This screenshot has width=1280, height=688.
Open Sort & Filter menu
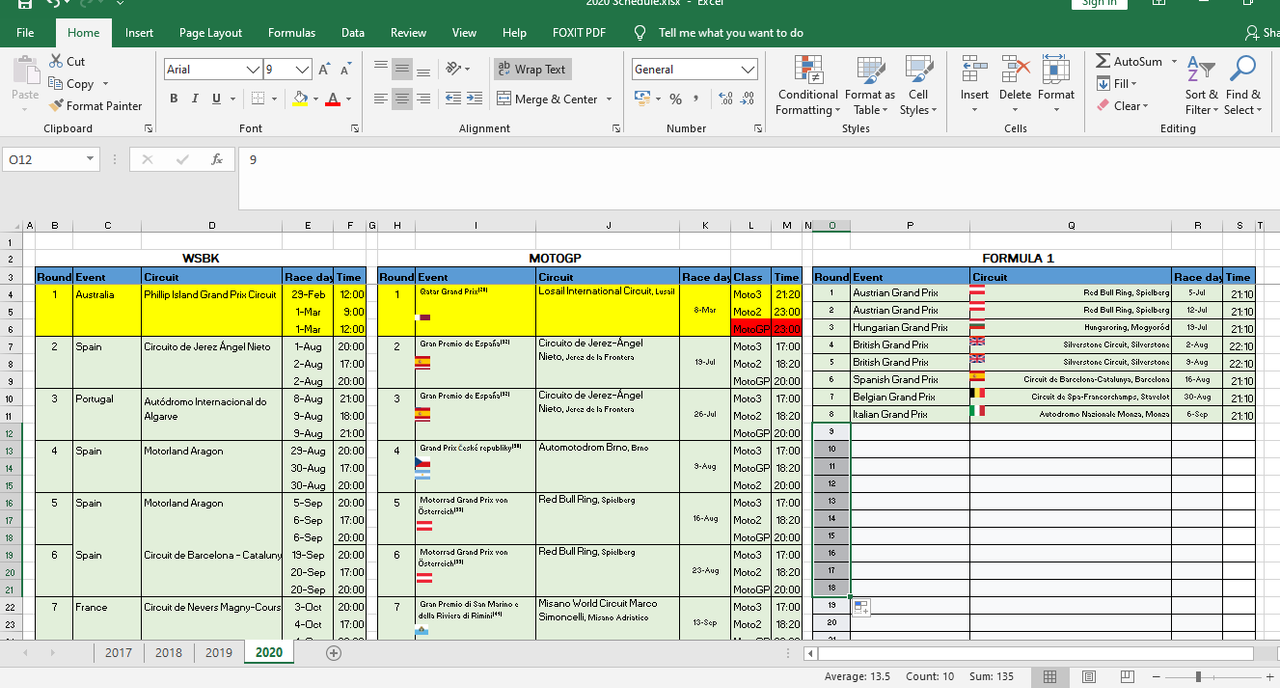1201,85
